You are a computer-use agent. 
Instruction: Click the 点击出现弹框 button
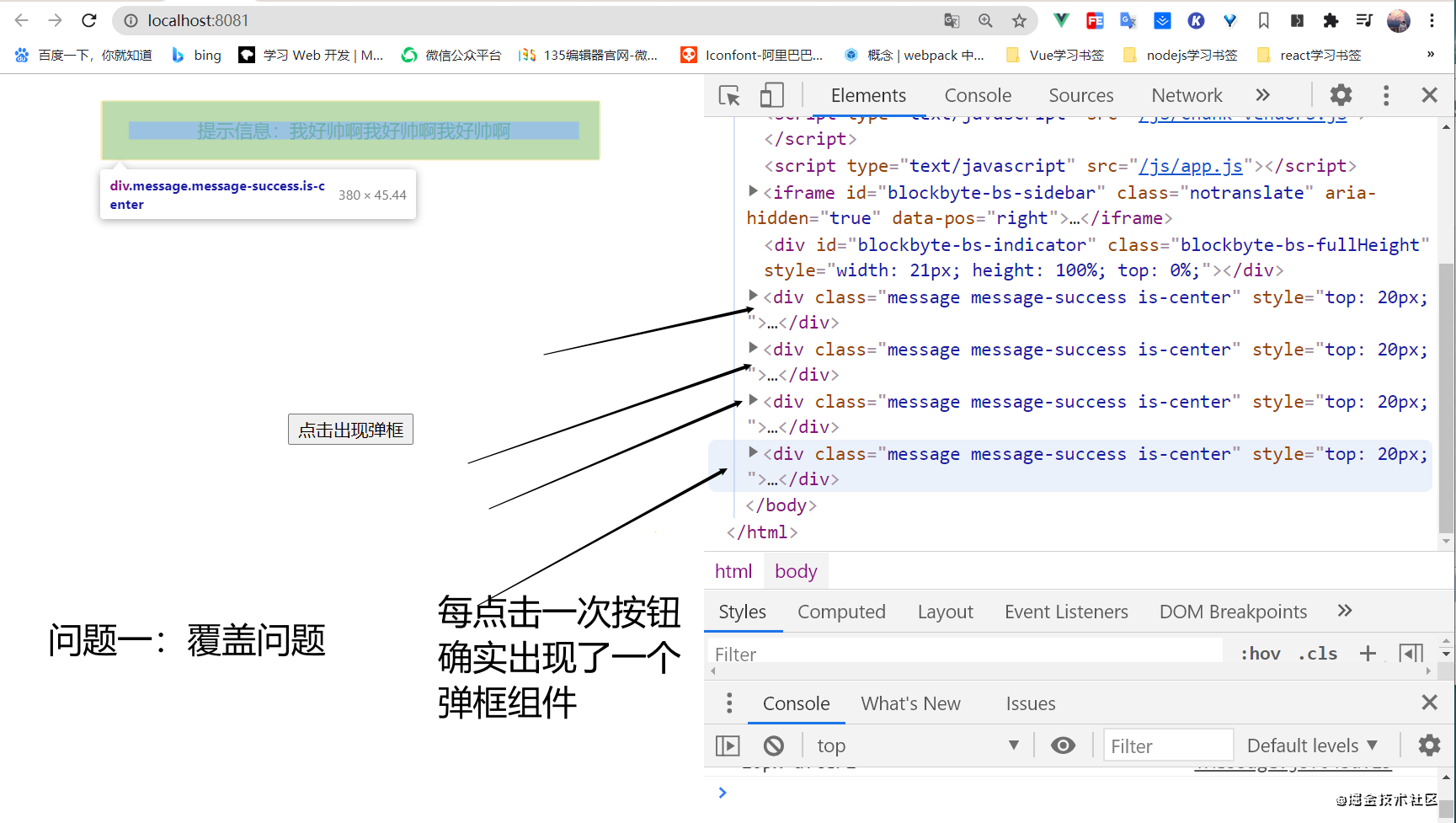point(350,430)
